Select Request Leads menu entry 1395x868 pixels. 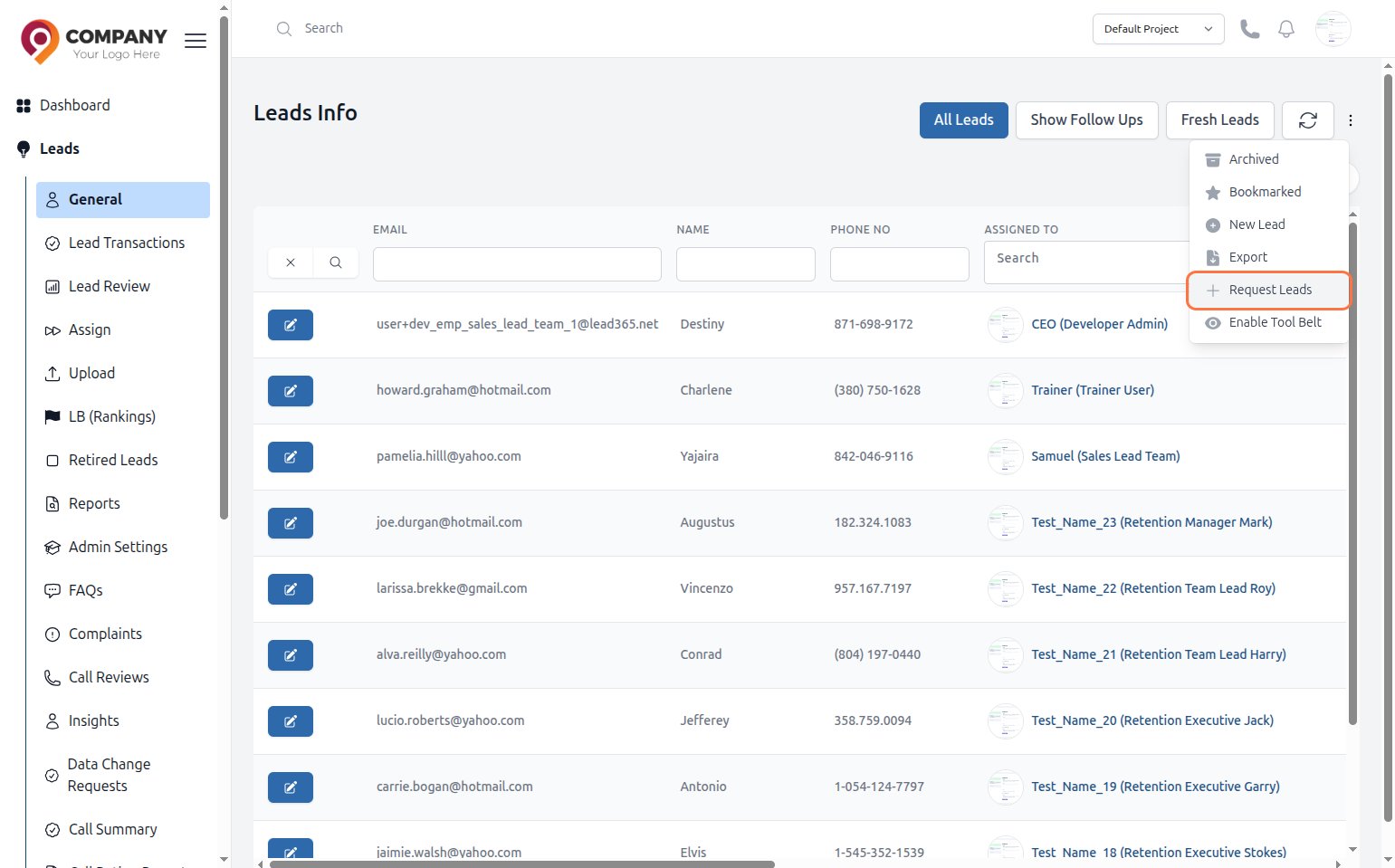1268,290
